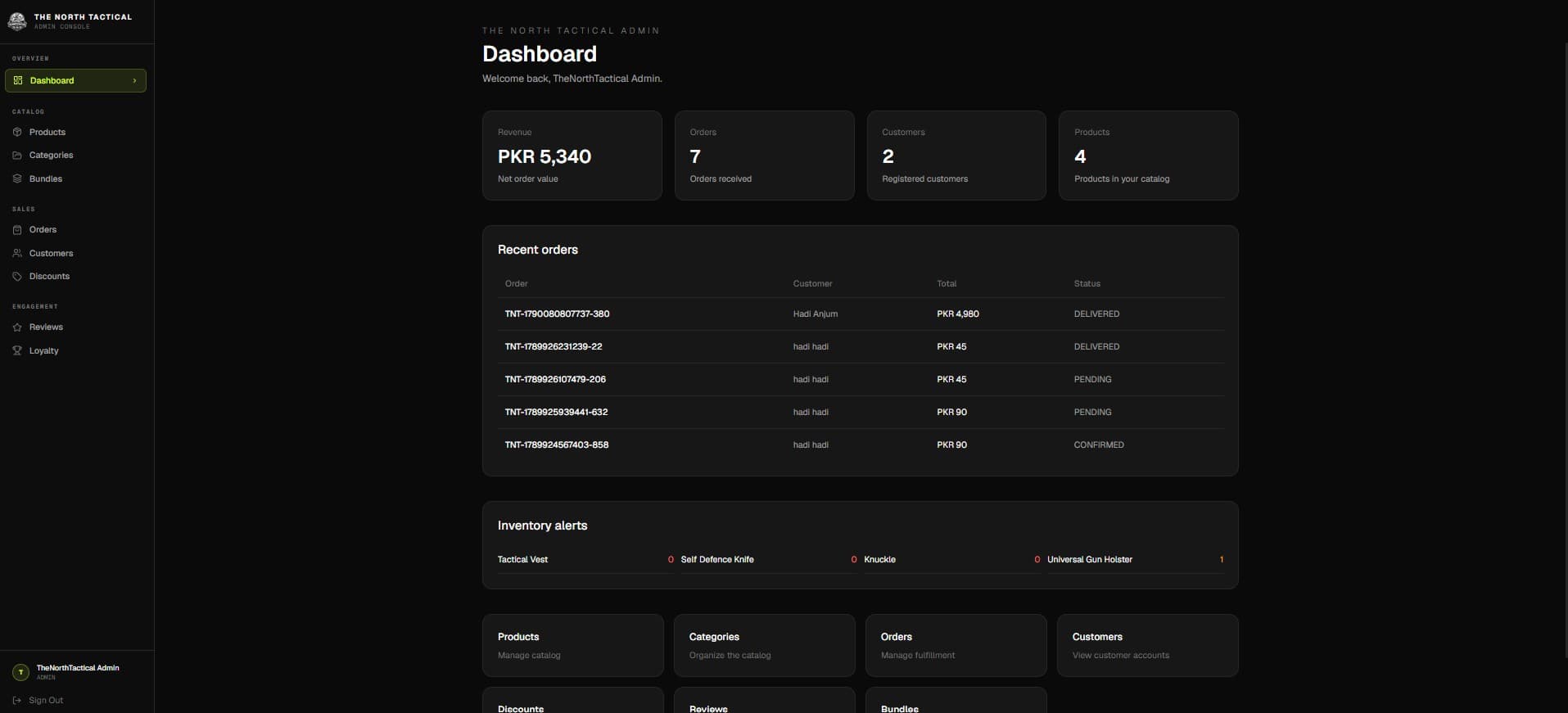The height and width of the screenshot is (713, 1568).
Task: Open the Bundles card at the bottom
Action: [x=956, y=701]
